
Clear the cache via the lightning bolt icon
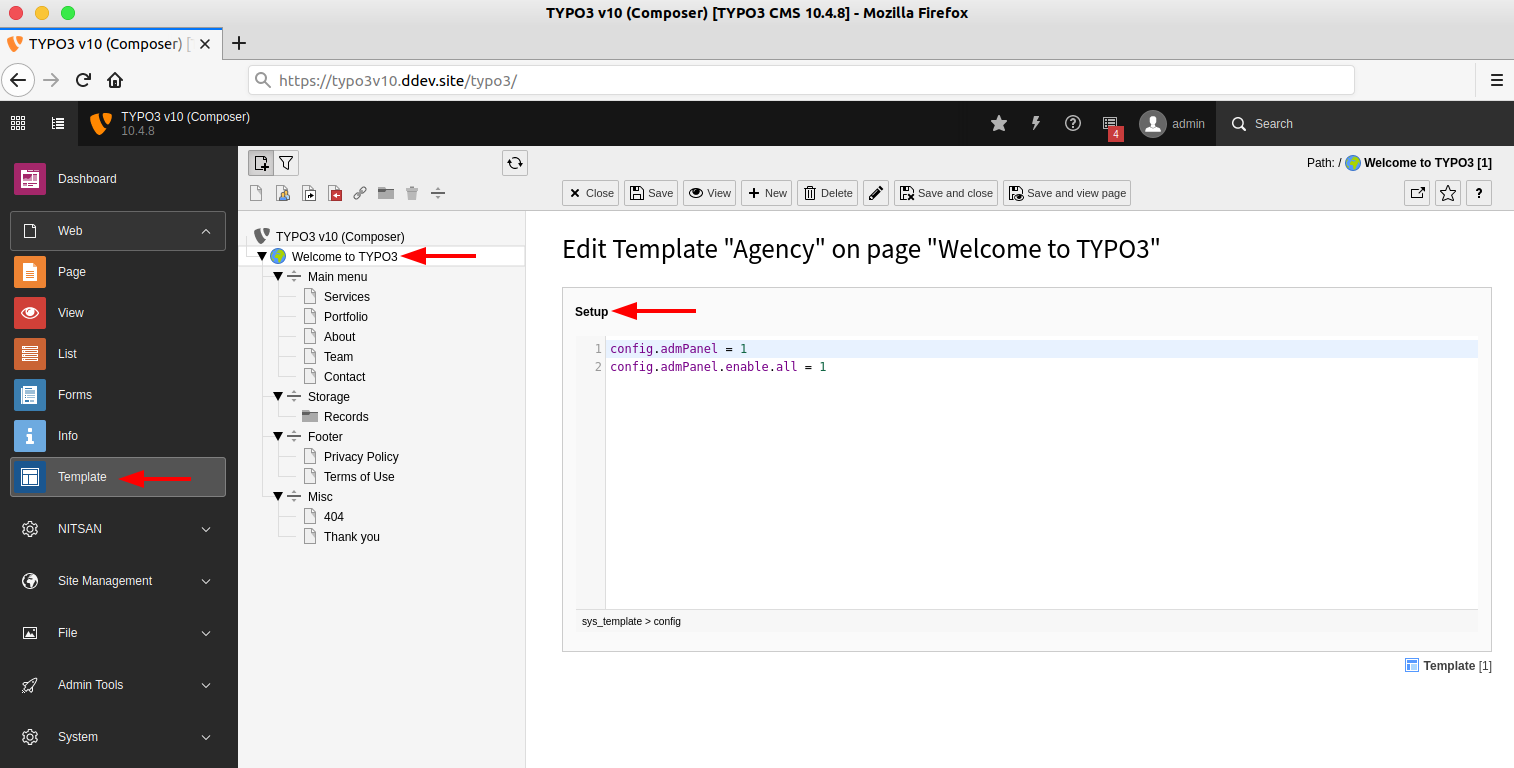pos(1036,123)
